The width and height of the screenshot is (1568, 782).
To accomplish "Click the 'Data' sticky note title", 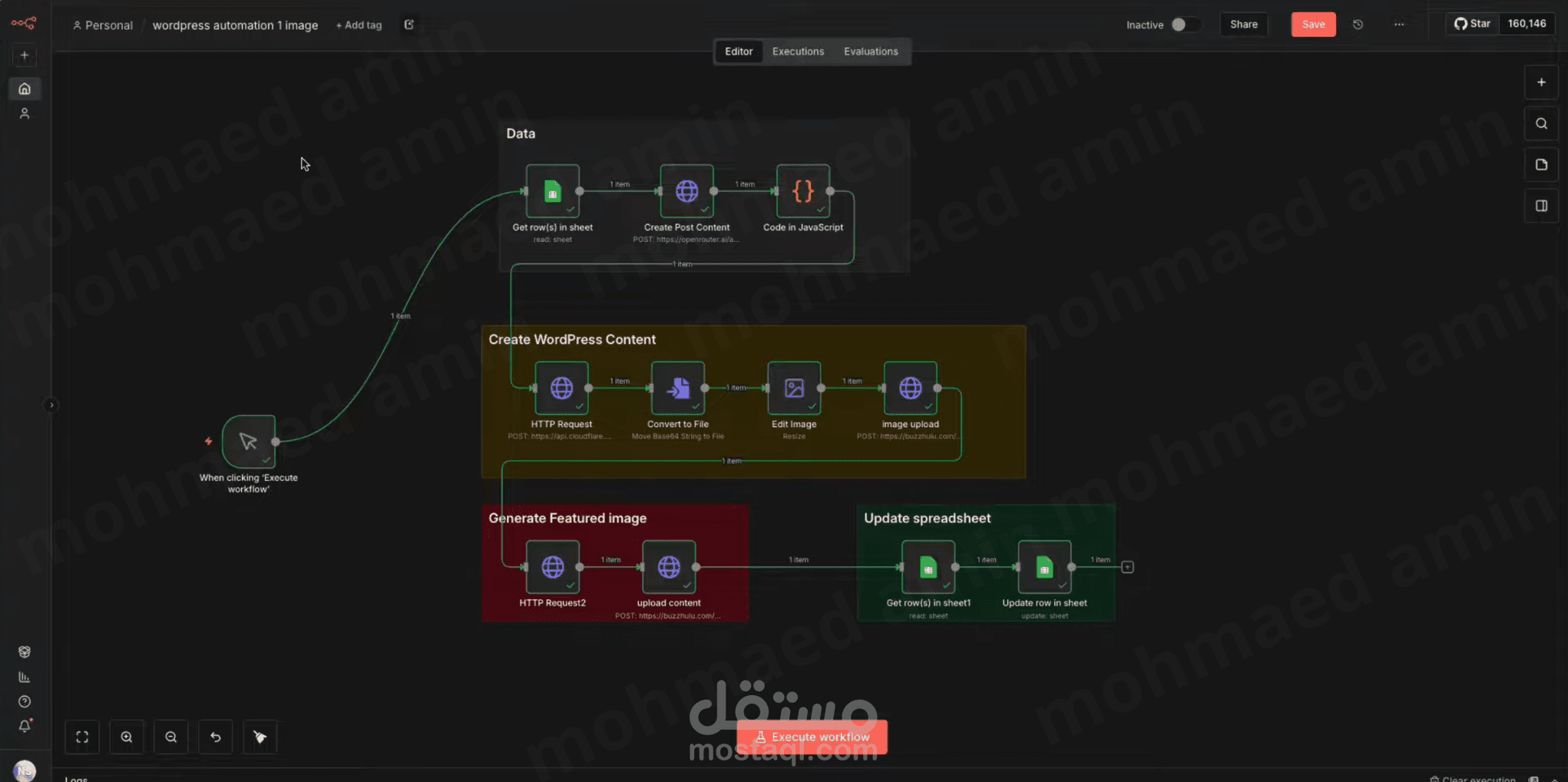I will tap(521, 134).
